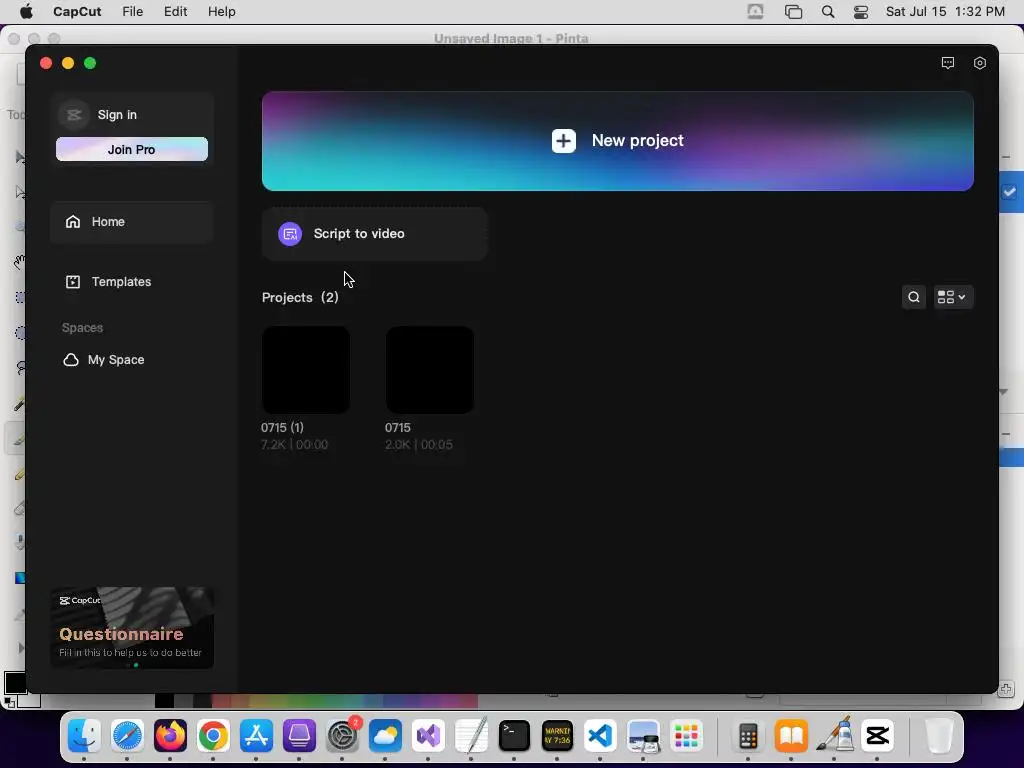This screenshot has height=768, width=1024.
Task: Click the checked checkbox in Pinta window
Action: (1010, 192)
